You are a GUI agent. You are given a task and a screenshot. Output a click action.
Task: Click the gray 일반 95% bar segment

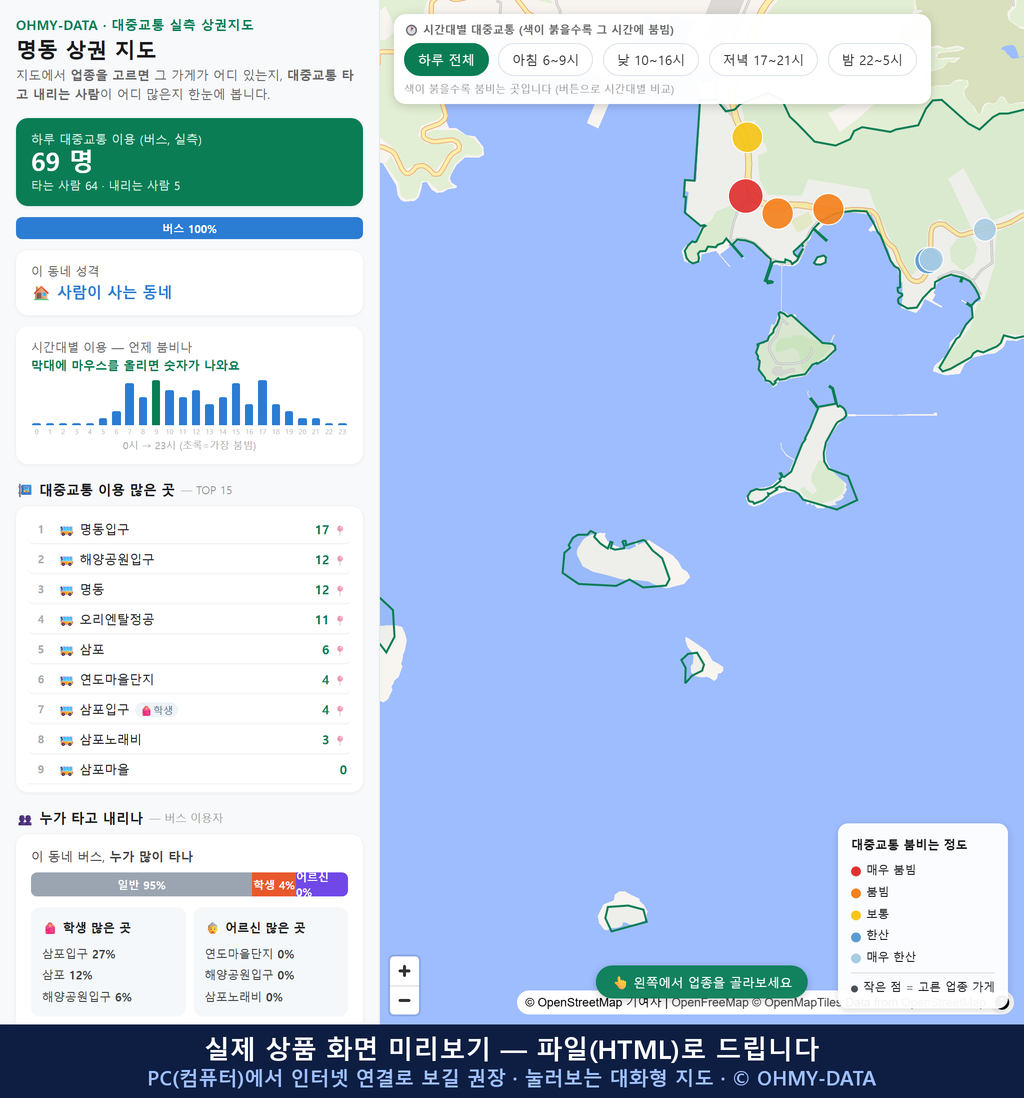click(x=141, y=884)
